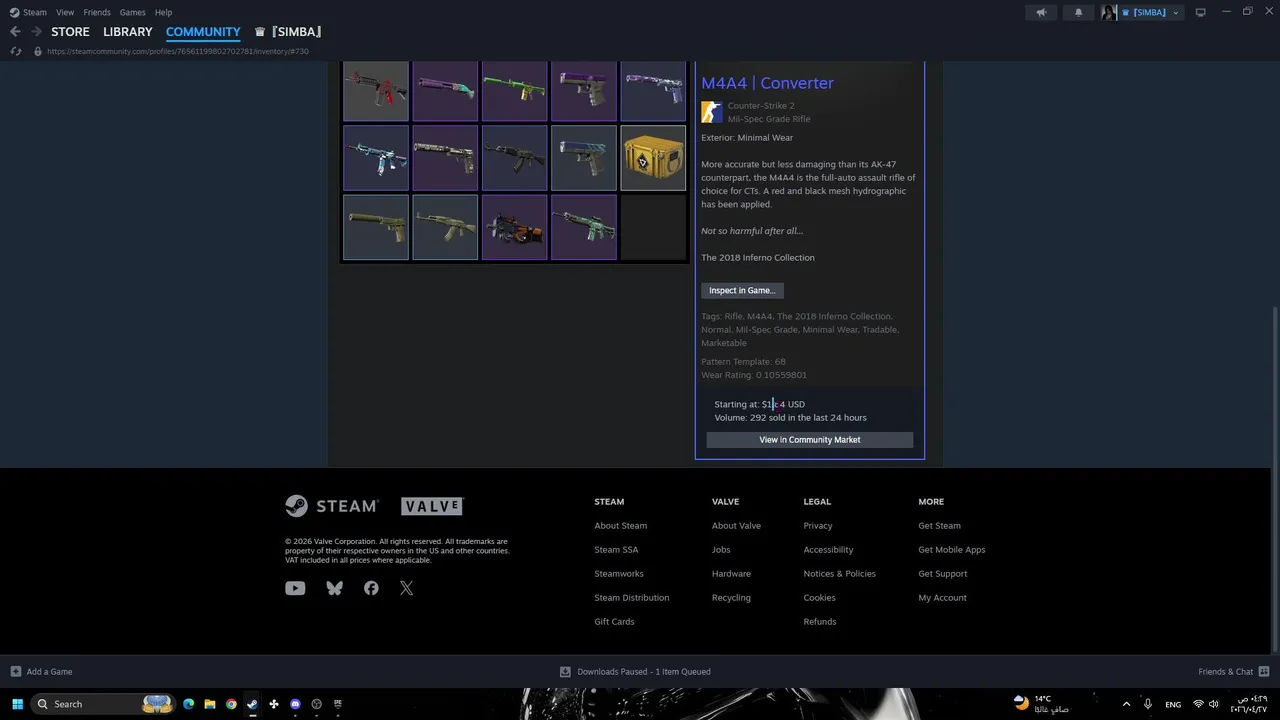The image size is (1280, 720).
Task: Select the orange and black P90 item
Action: click(x=515, y=227)
